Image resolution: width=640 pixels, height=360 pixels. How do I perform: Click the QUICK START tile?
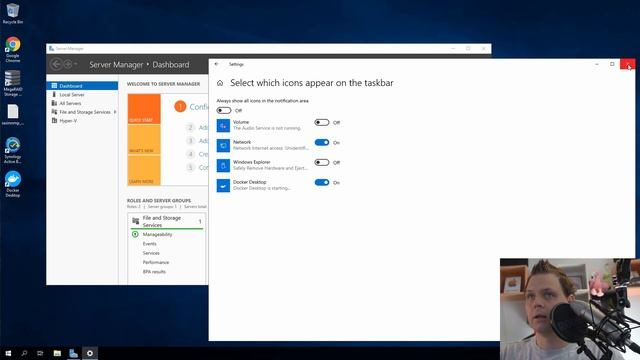tap(144, 109)
